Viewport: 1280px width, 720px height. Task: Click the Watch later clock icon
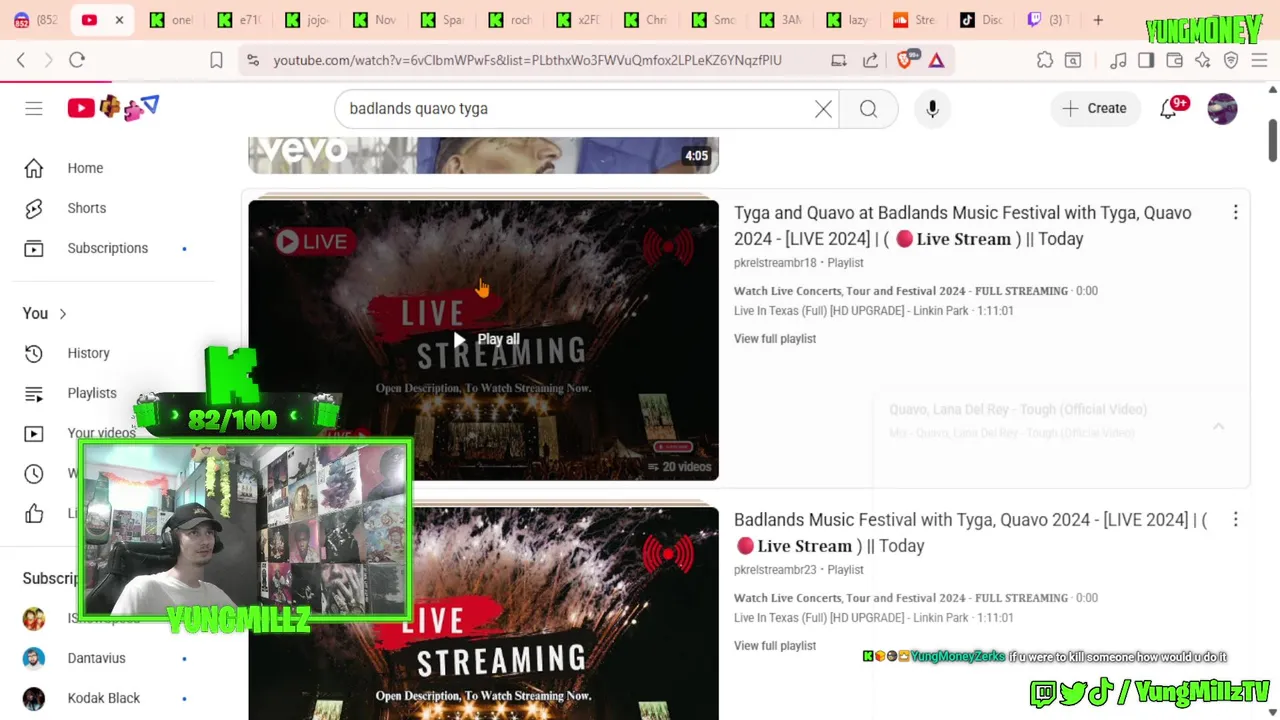pyautogui.click(x=34, y=473)
